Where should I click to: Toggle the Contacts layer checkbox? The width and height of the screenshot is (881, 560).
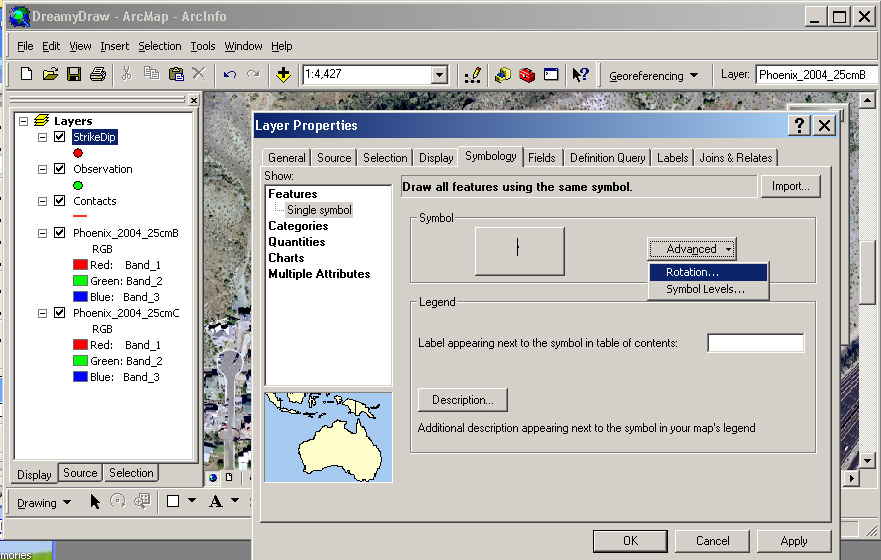[60, 201]
